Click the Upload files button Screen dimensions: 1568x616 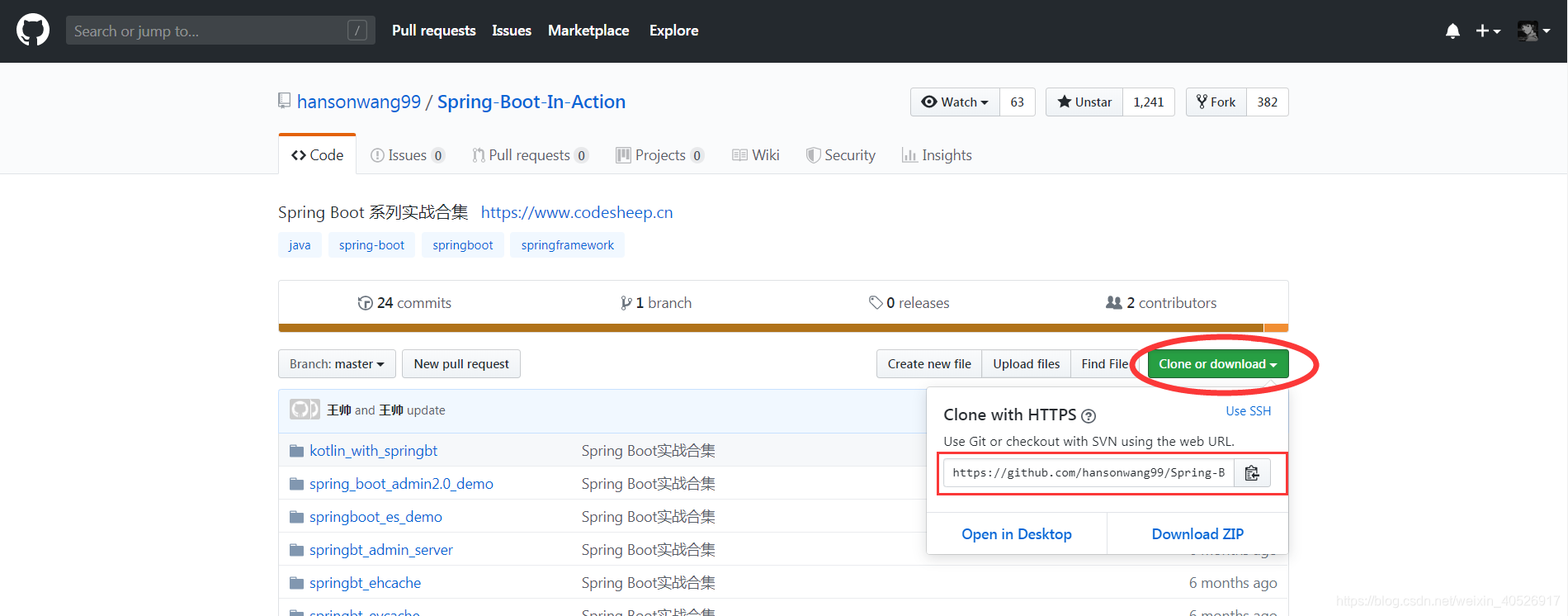click(x=1027, y=364)
